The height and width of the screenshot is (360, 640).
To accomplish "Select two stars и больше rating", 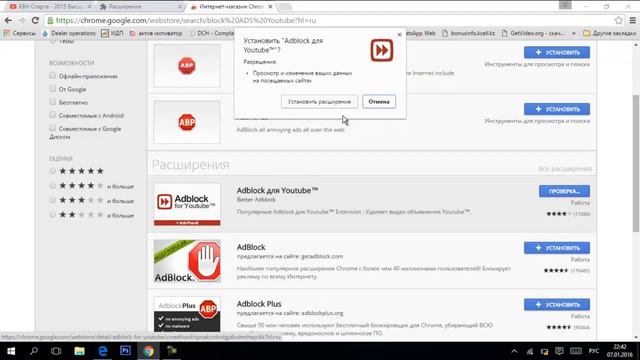I will 52,215.
